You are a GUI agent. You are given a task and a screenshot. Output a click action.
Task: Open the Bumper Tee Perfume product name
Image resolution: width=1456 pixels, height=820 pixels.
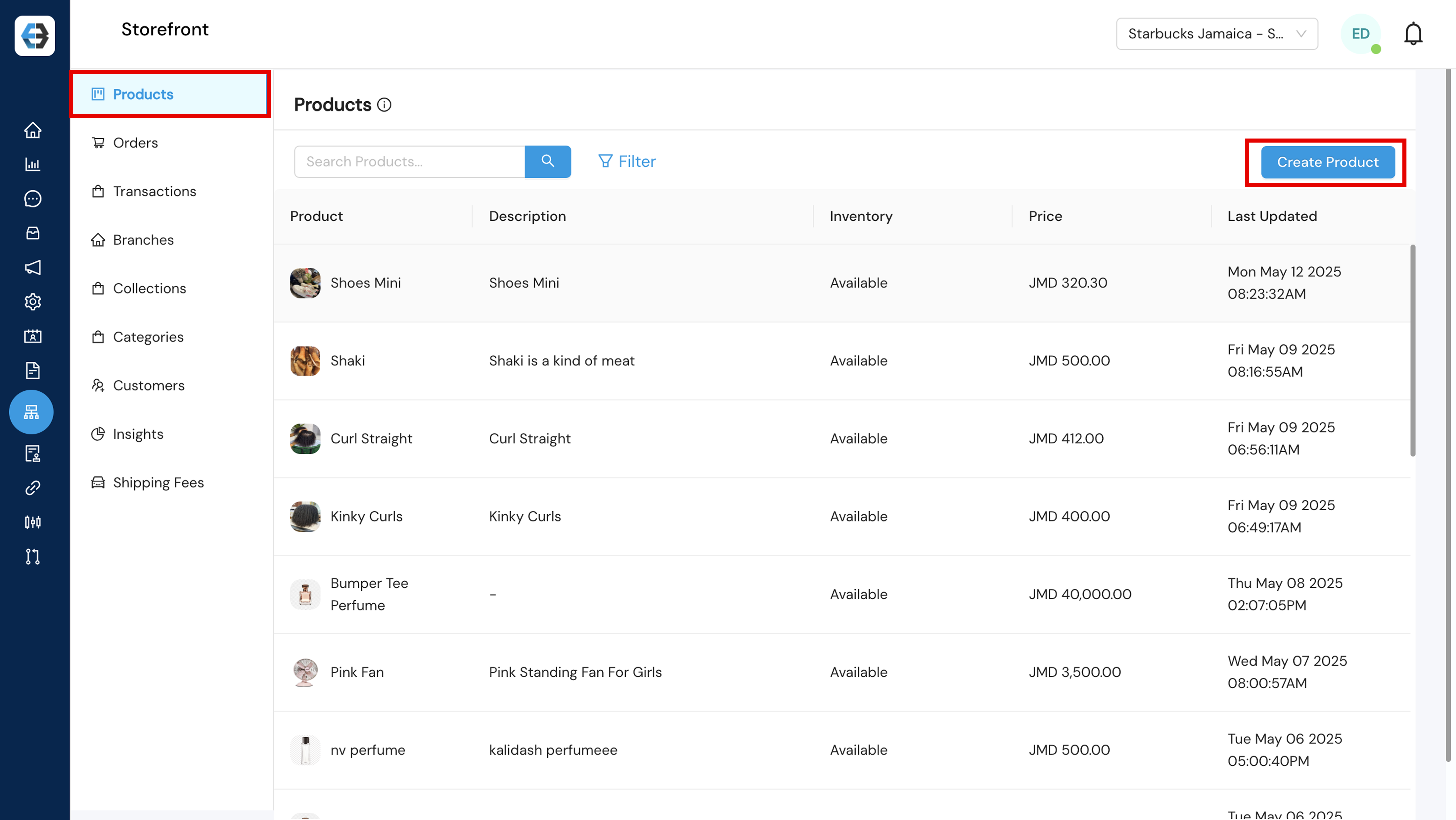click(x=369, y=595)
